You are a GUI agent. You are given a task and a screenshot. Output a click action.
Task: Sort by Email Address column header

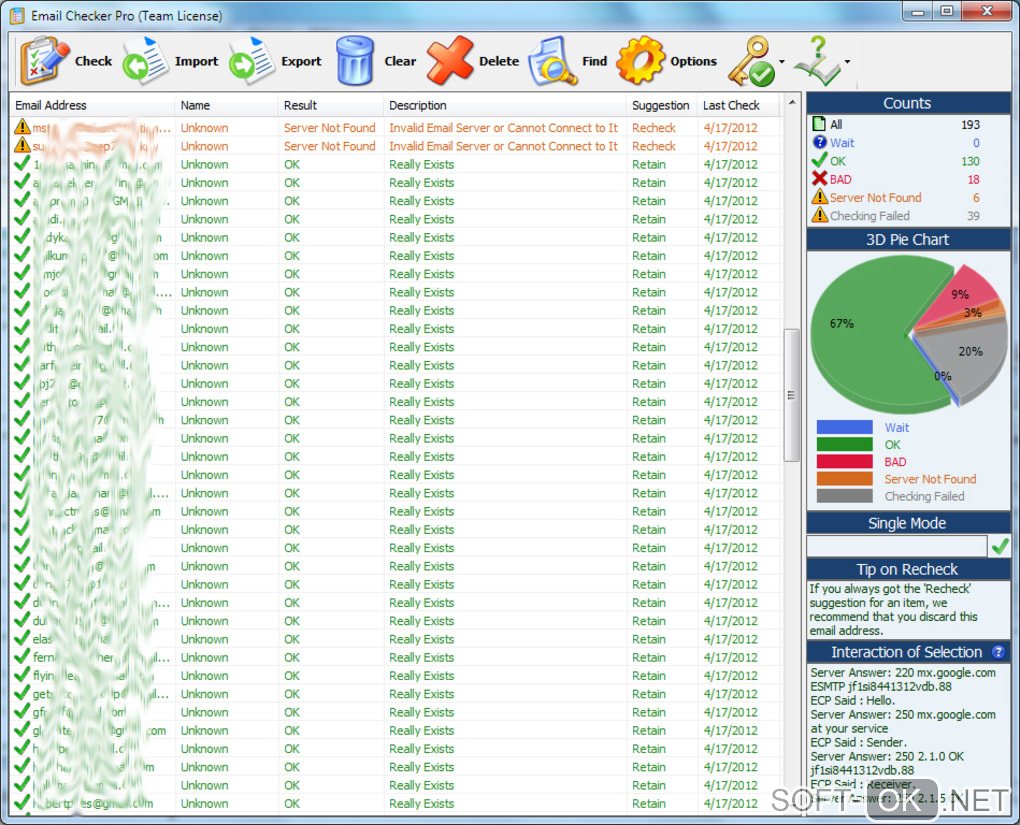pos(92,105)
